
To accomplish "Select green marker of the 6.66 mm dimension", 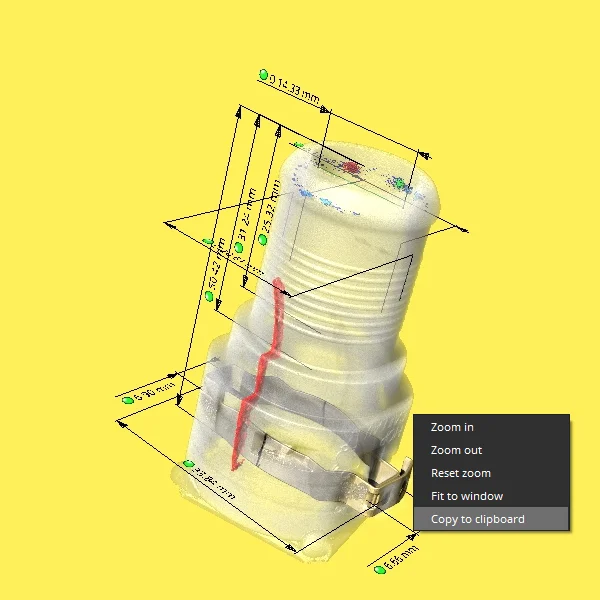I will pos(379,570).
